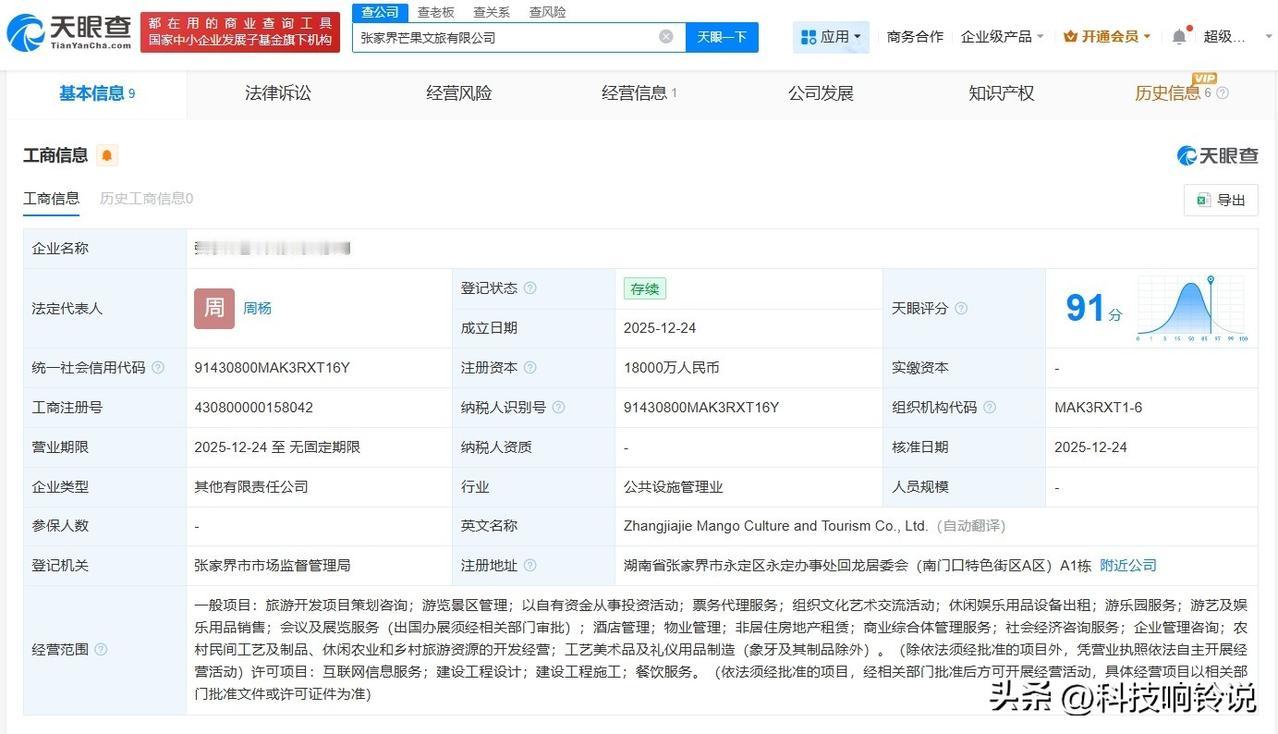Clear the search box with the X icon
The height and width of the screenshot is (734, 1278).
[666, 37]
